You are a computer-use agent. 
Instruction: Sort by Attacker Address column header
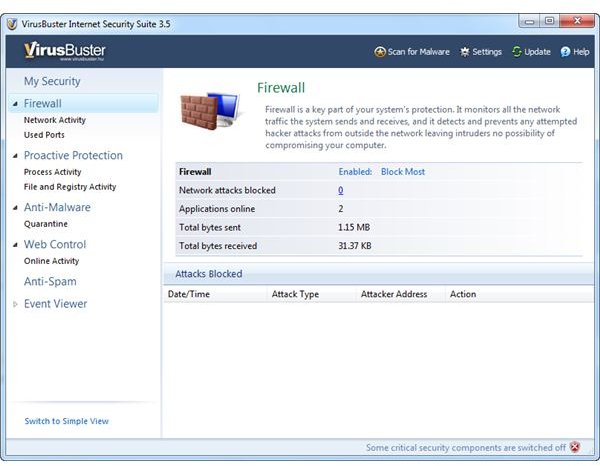point(401,294)
